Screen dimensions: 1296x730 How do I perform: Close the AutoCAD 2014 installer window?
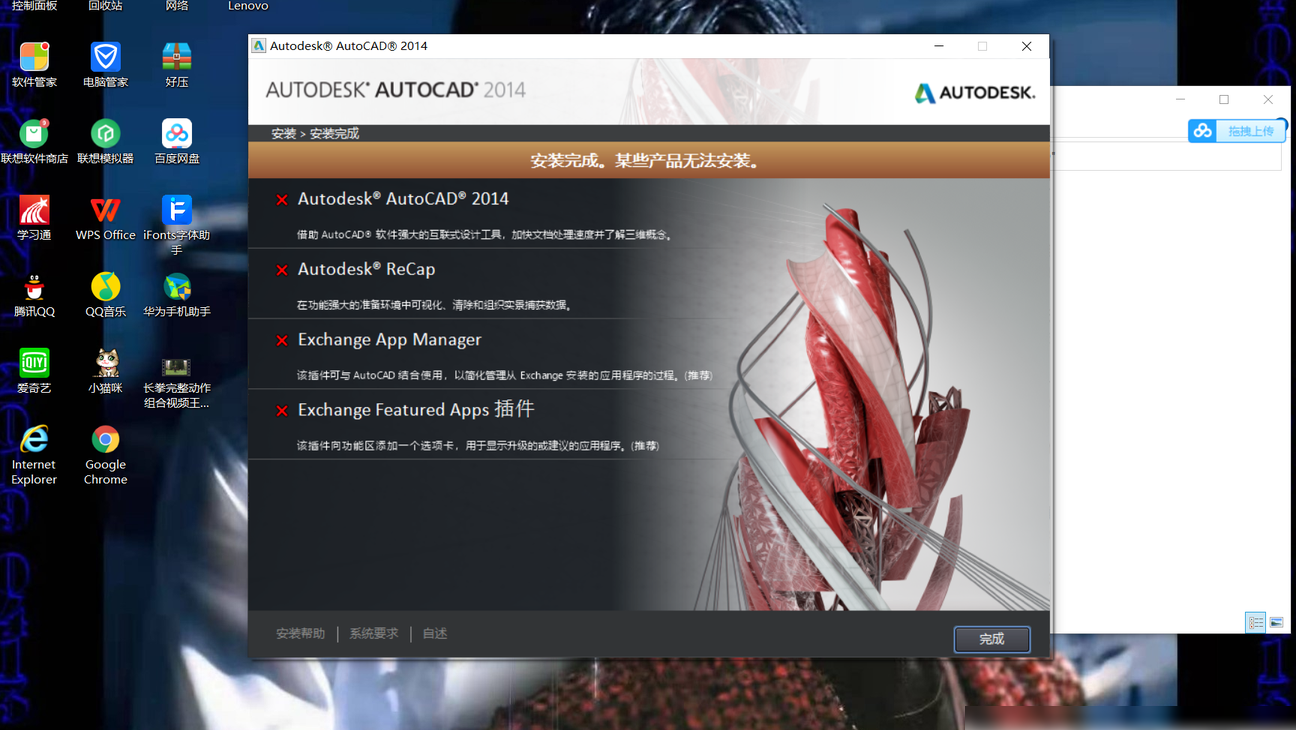click(x=1026, y=46)
